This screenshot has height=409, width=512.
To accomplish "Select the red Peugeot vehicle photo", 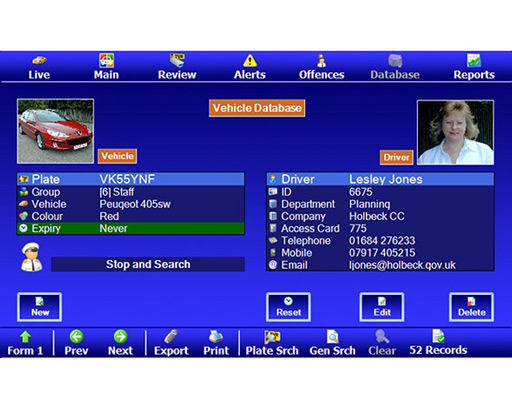I will pyautogui.click(x=55, y=131).
